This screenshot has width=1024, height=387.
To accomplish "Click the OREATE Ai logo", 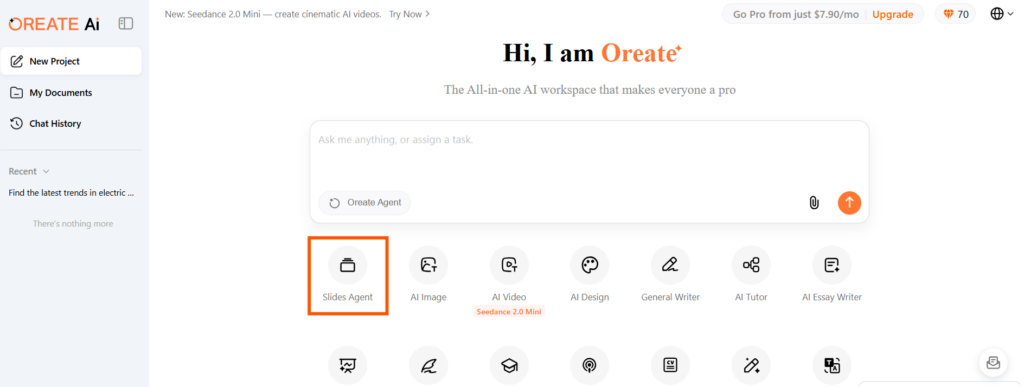I will click(x=54, y=24).
